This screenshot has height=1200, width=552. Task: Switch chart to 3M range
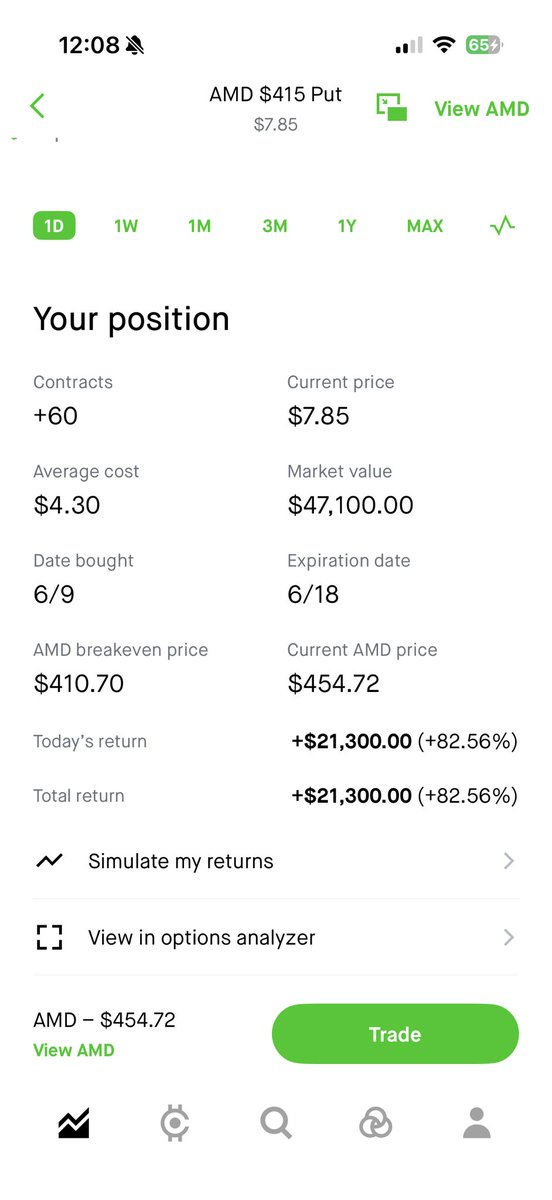point(275,226)
